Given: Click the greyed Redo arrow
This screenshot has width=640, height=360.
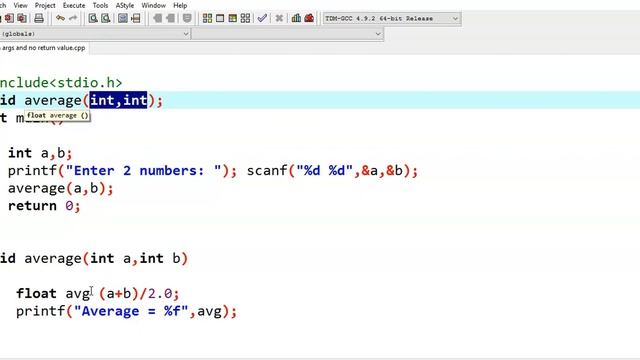Looking at the screenshot, I should pos(73,18).
